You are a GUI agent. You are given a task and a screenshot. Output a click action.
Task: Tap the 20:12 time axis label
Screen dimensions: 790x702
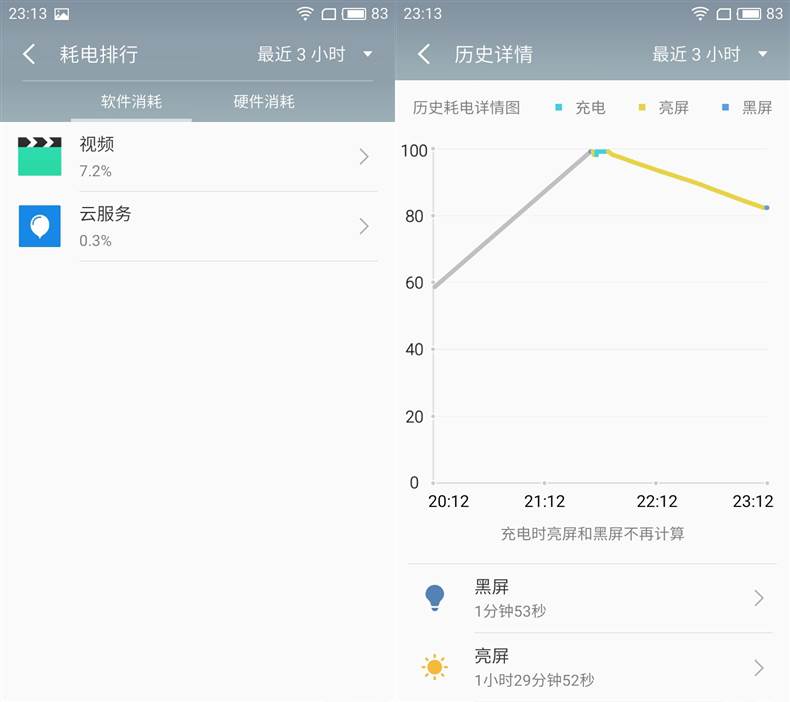click(448, 501)
